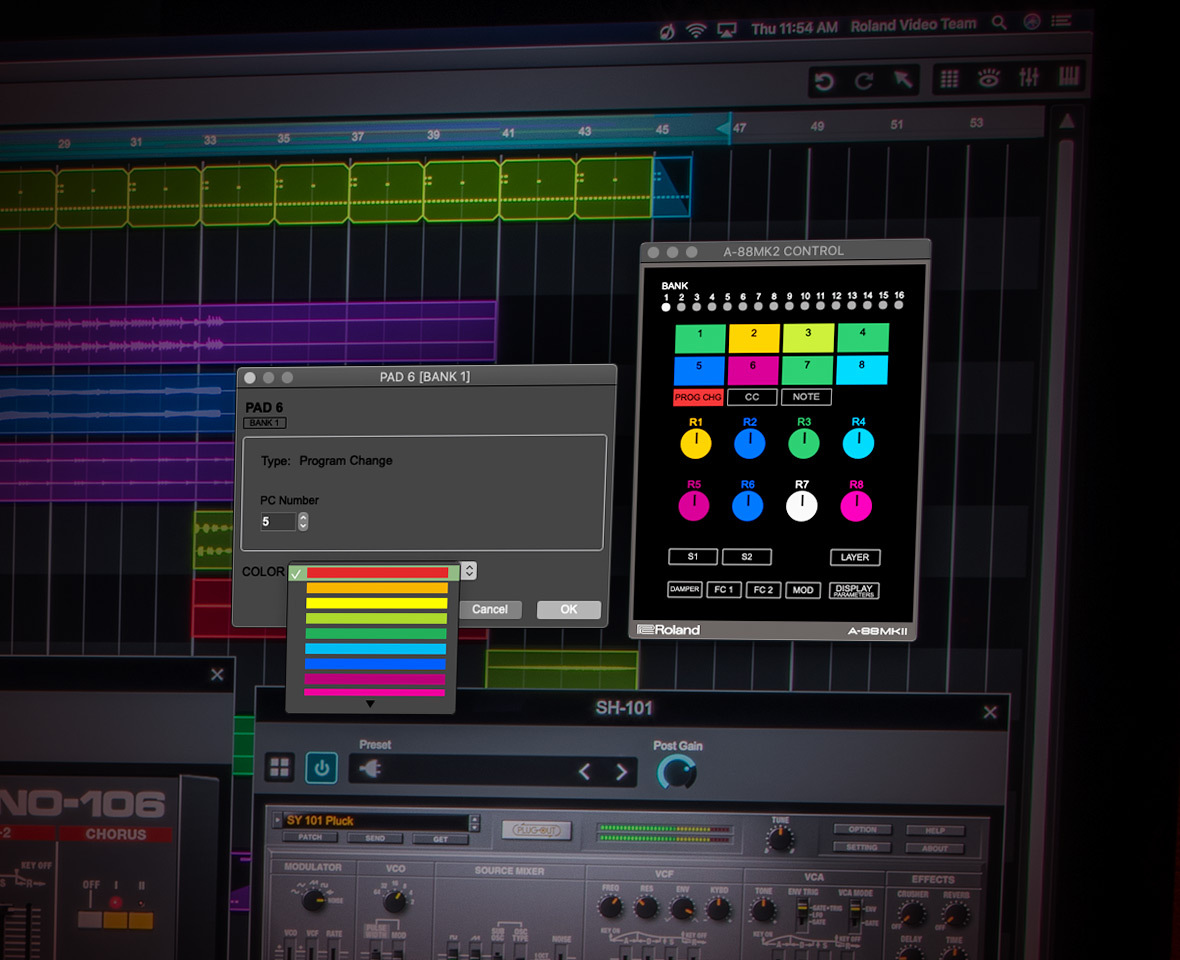Viewport: 1180px width, 960px height.
Task: Show the piano keyboard icon in the toolbar
Action: [x=1068, y=78]
